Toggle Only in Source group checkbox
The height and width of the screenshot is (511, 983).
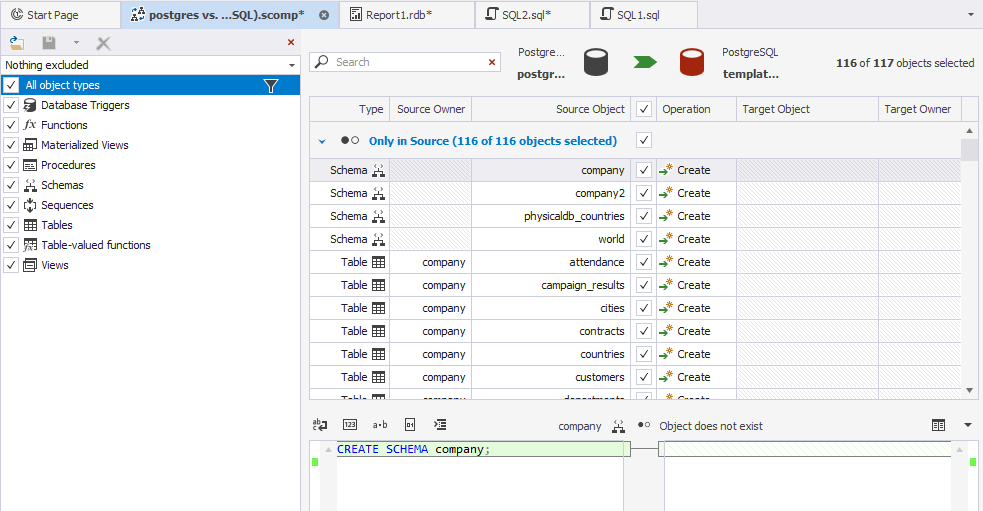[644, 140]
